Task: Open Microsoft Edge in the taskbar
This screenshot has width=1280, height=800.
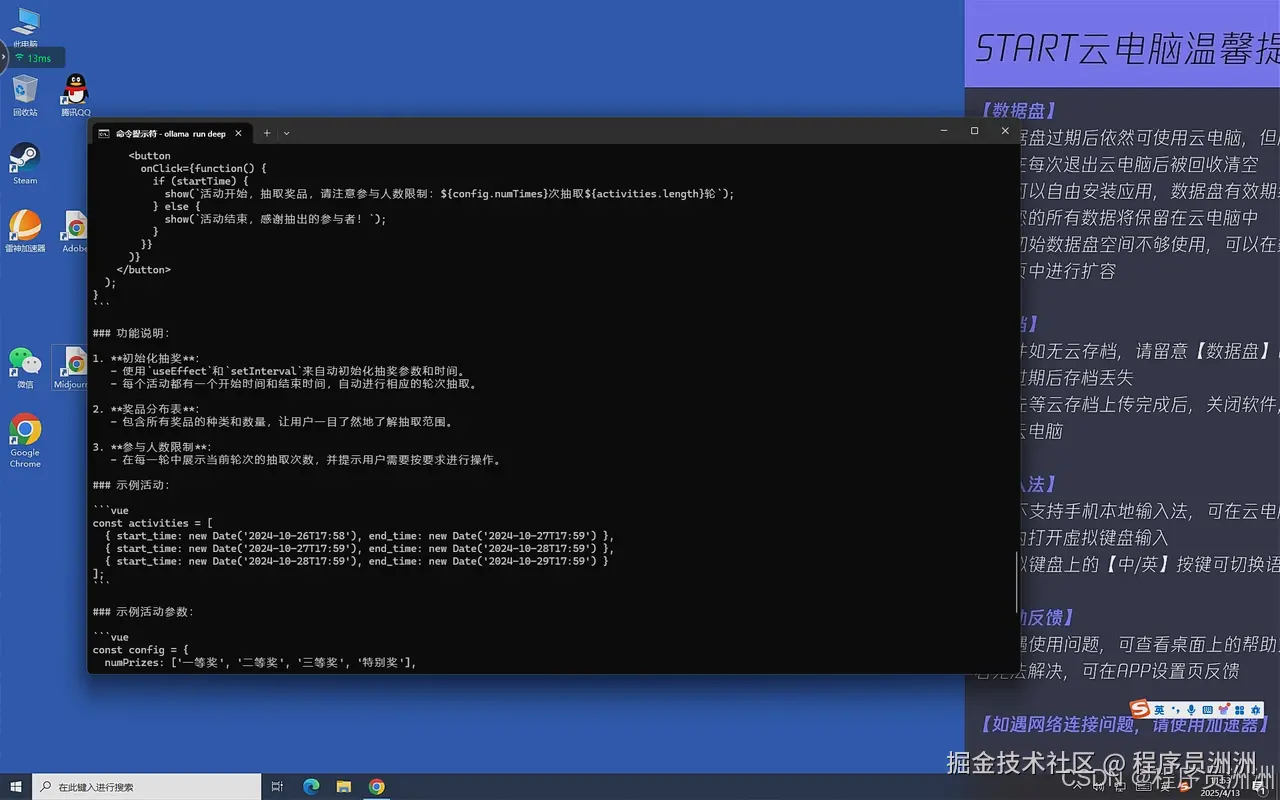Action: pos(311,787)
